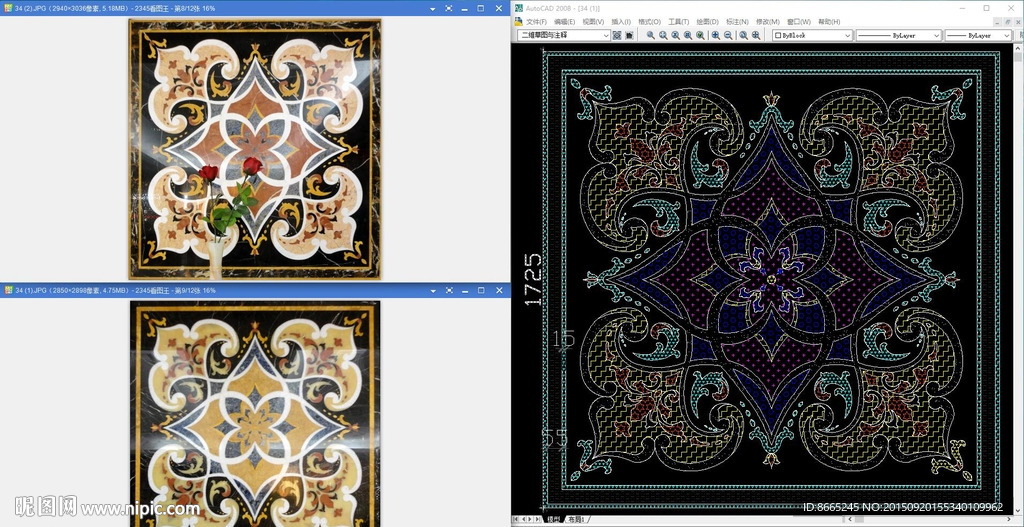Go to next layout tab arrow

[x=530, y=519]
